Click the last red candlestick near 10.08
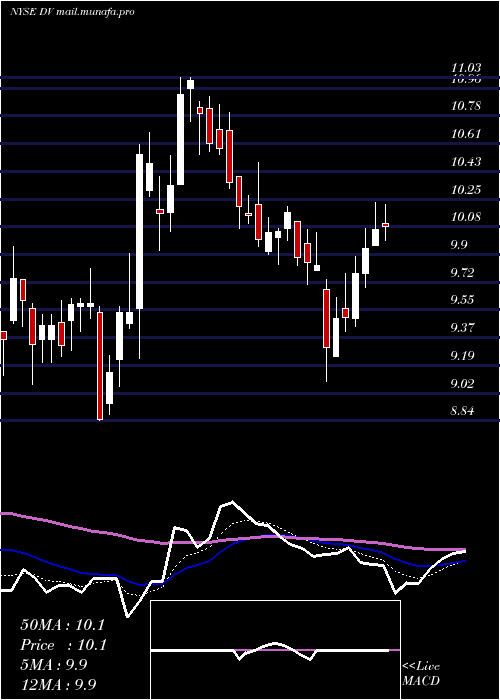The image size is (500, 700). coord(385,225)
